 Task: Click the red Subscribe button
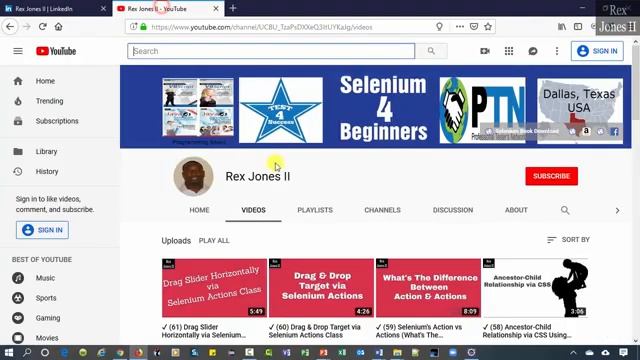[551, 176]
